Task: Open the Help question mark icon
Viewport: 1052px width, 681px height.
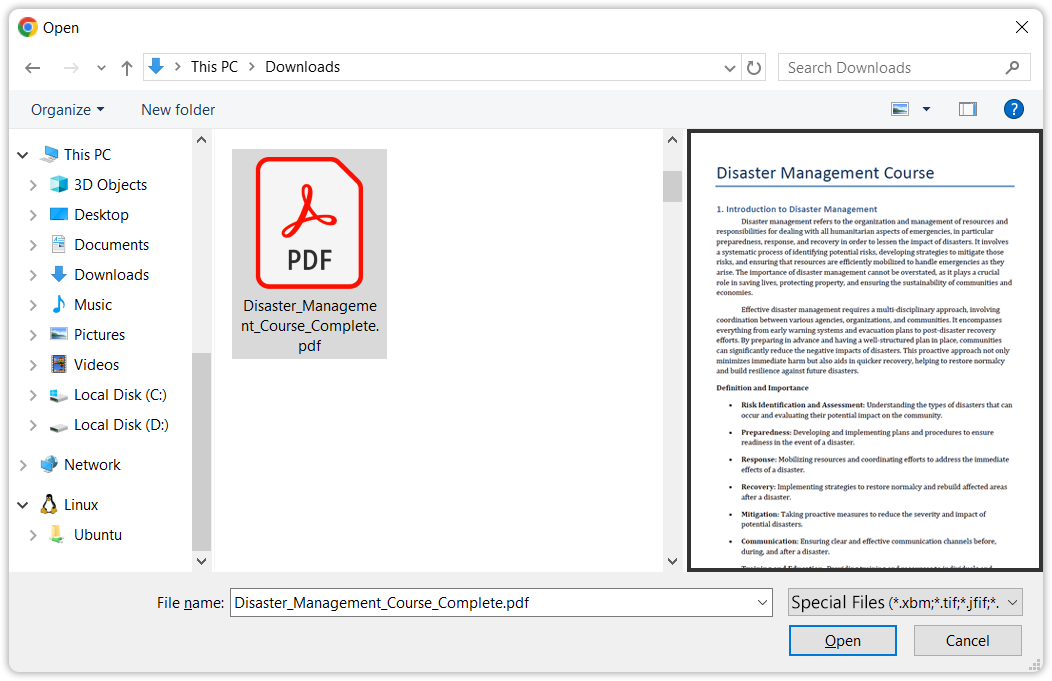Action: pyautogui.click(x=1013, y=109)
